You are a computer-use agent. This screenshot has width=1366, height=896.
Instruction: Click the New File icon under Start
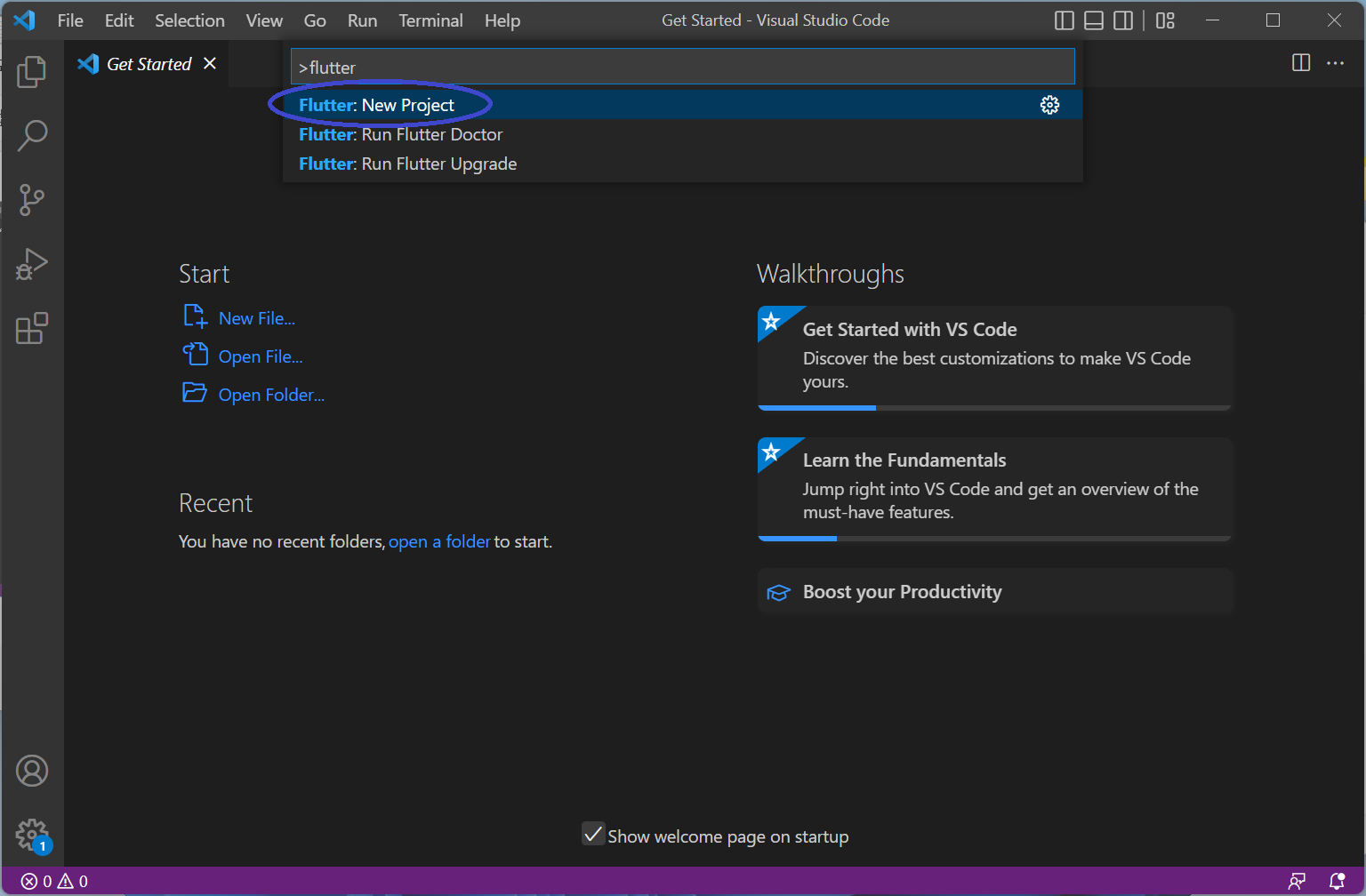coord(195,316)
